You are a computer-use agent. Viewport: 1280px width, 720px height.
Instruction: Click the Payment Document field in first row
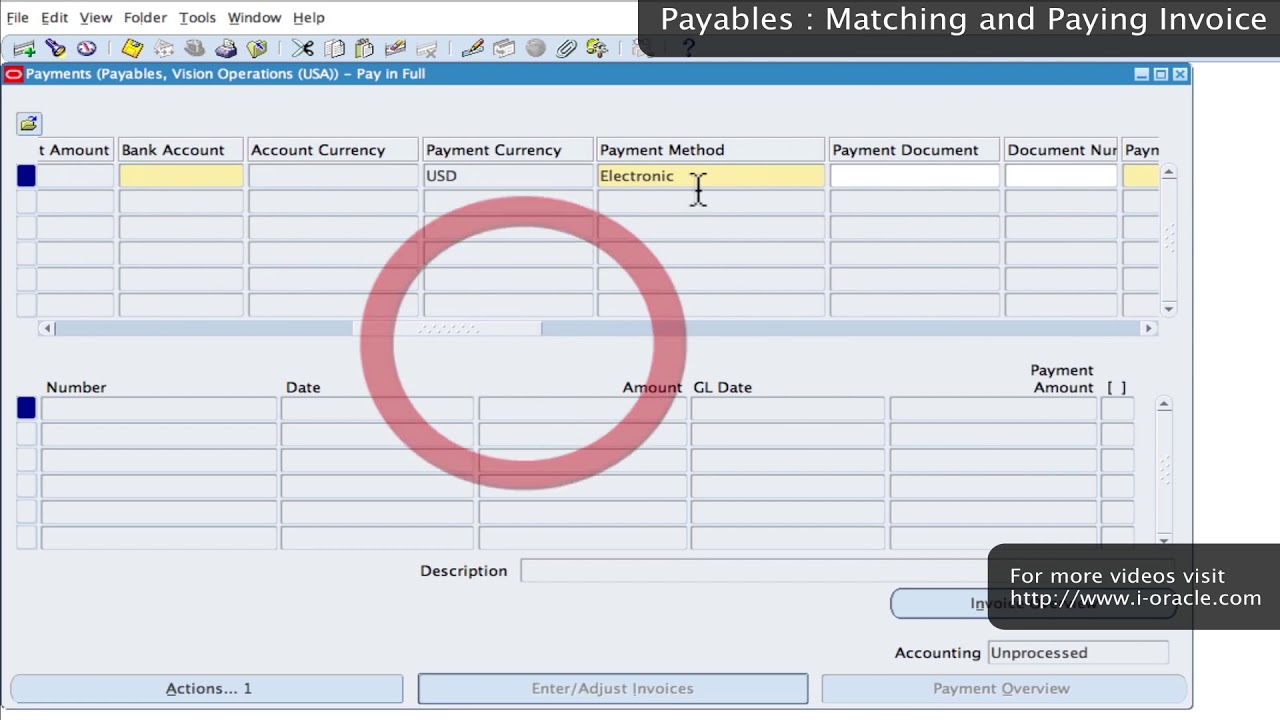click(914, 176)
